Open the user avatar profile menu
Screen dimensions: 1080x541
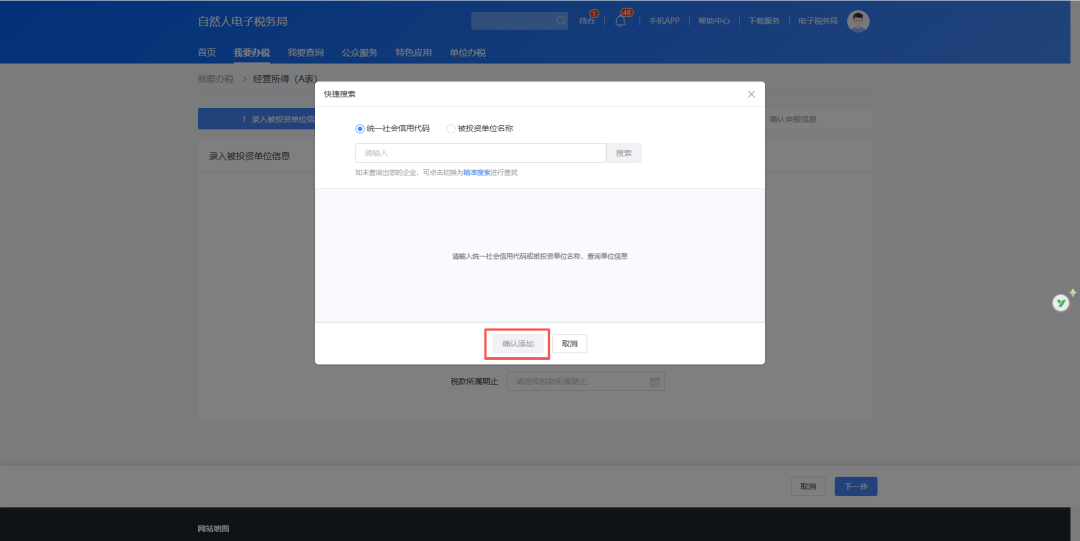click(858, 21)
